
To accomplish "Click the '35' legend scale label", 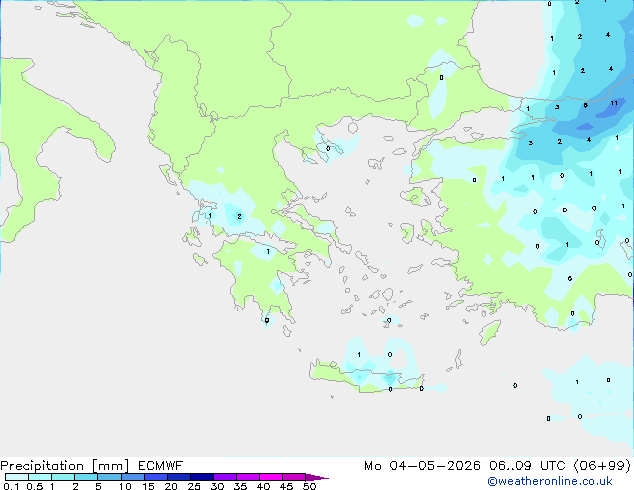I will coord(240,486).
